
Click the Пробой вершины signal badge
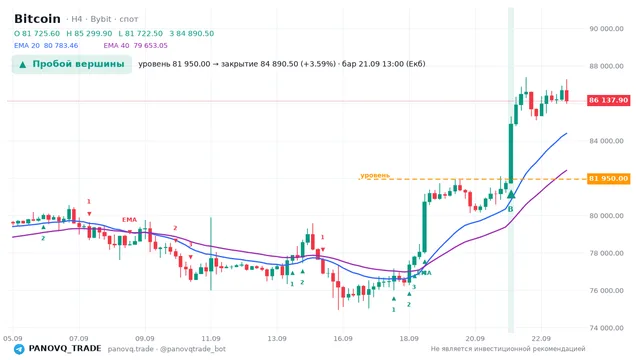(72, 64)
